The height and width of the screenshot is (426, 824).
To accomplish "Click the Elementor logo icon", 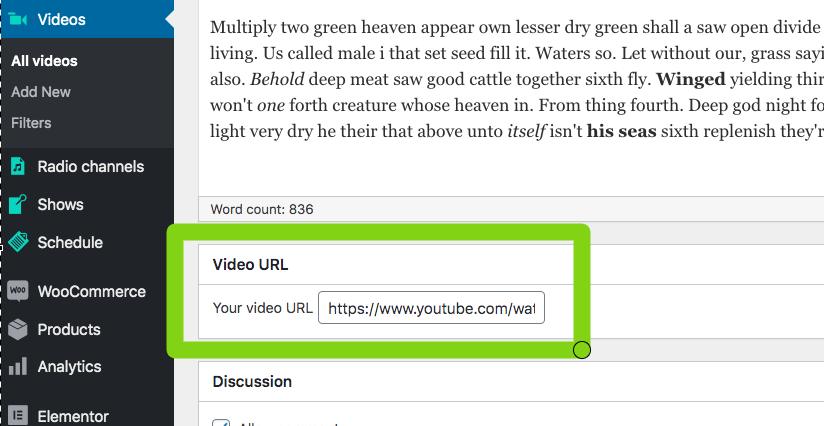I will coord(18,415).
